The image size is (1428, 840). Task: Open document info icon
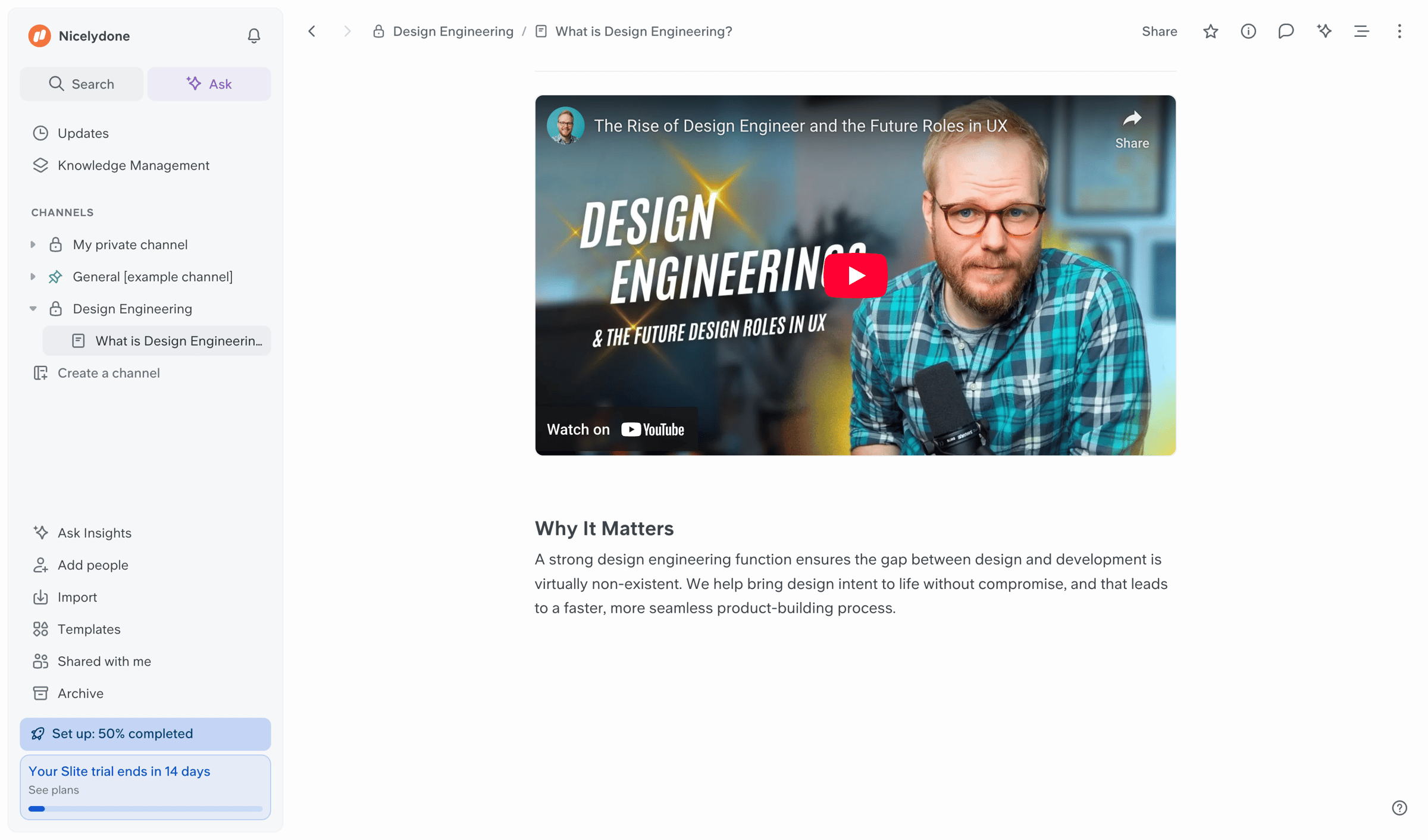pyautogui.click(x=1248, y=32)
